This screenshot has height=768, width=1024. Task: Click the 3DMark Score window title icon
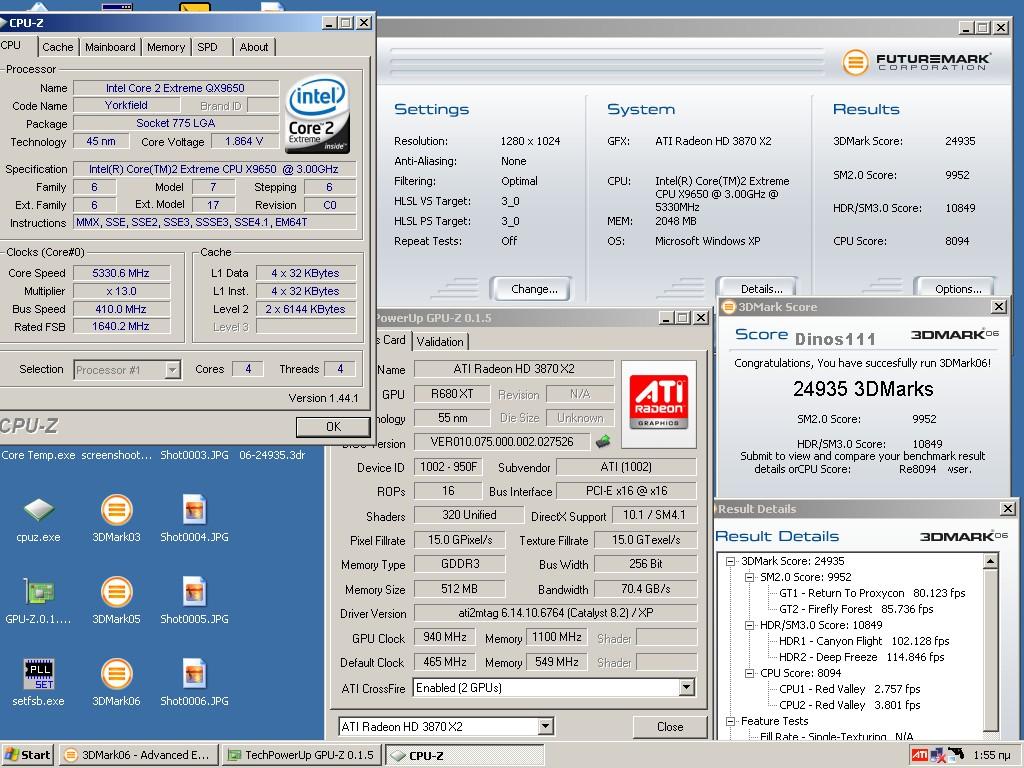tap(729, 307)
